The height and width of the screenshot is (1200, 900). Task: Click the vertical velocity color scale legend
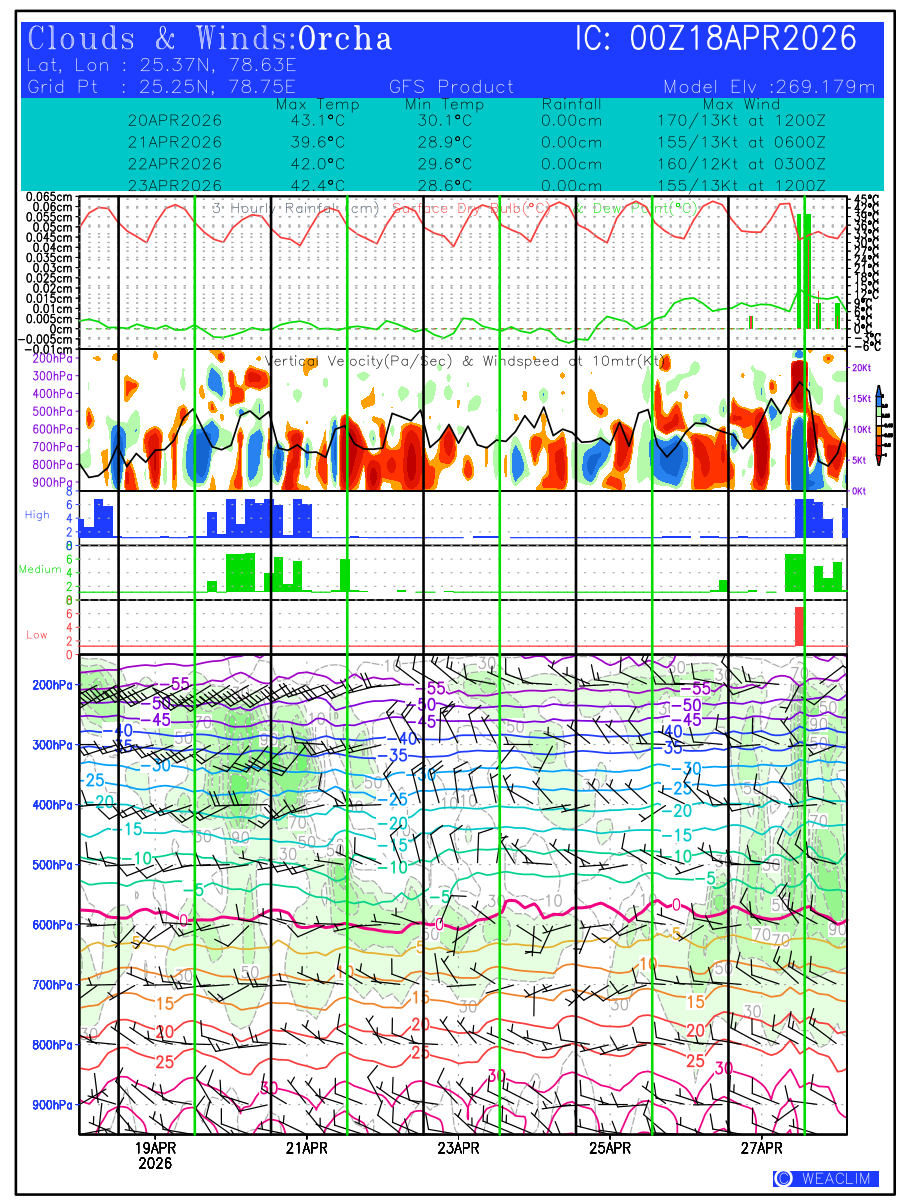[x=878, y=425]
